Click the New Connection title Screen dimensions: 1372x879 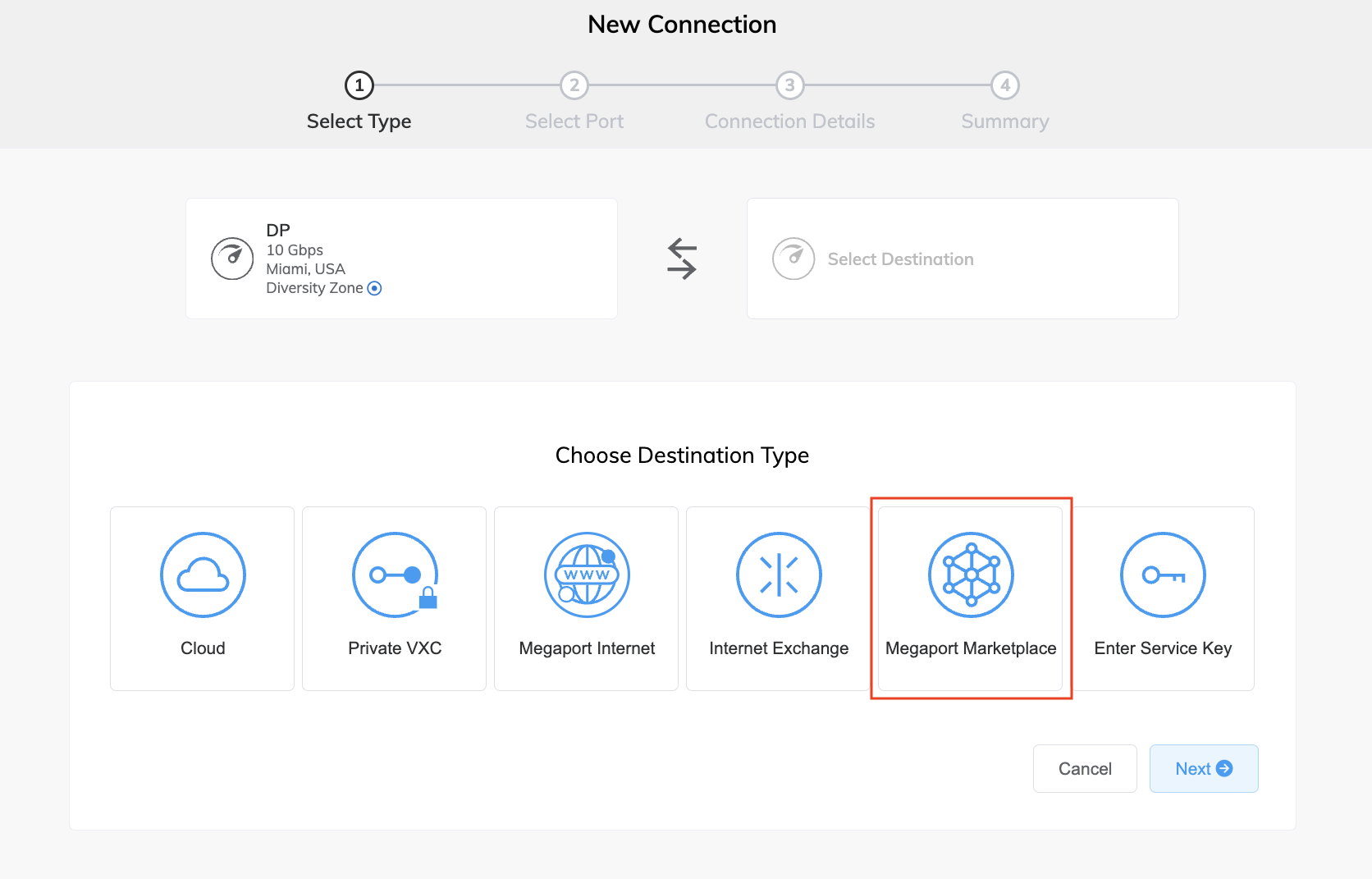(682, 25)
